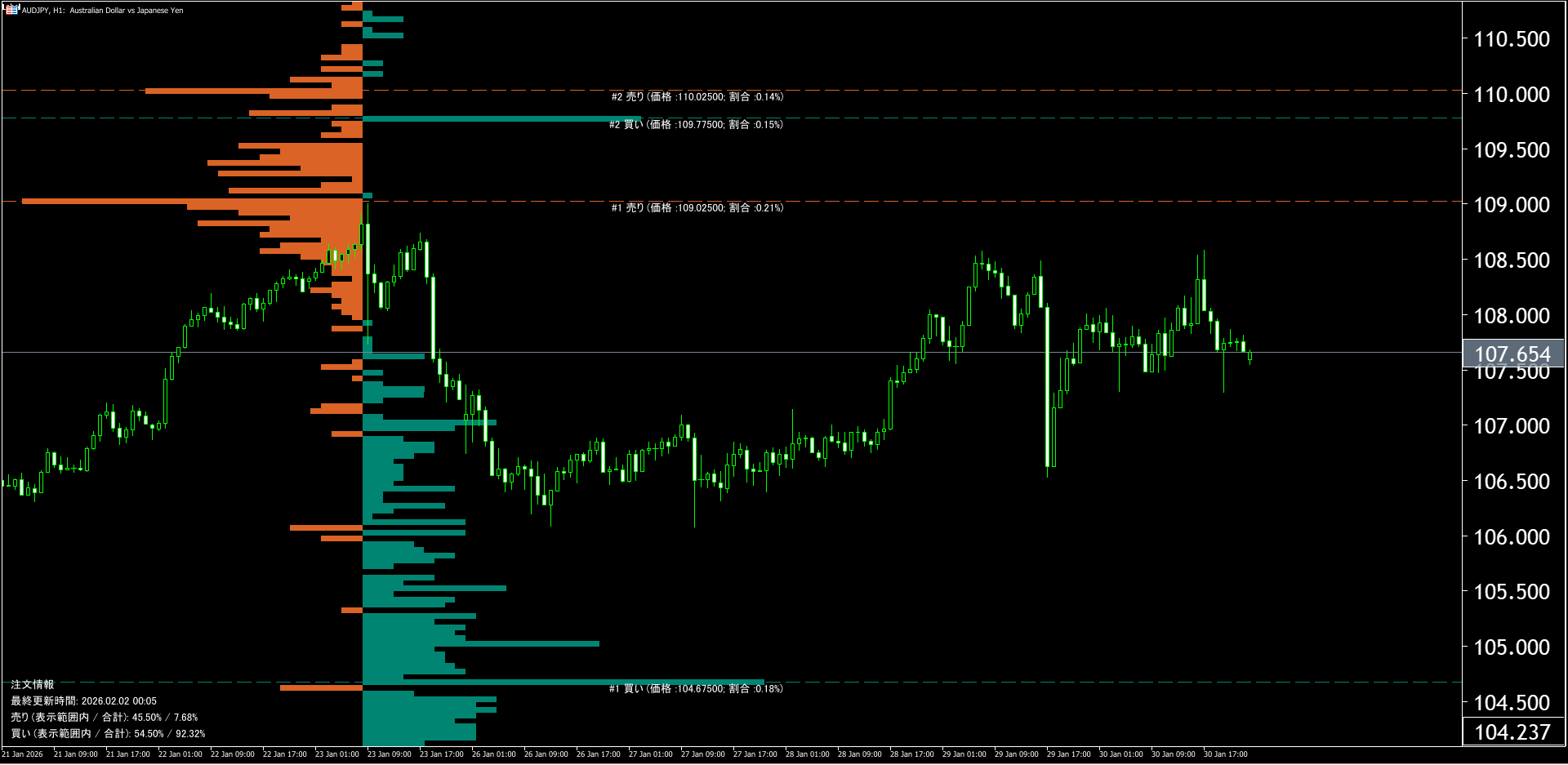1568x765 pixels.
Task: Click the current price tag 107.654
Action: tap(1512, 354)
